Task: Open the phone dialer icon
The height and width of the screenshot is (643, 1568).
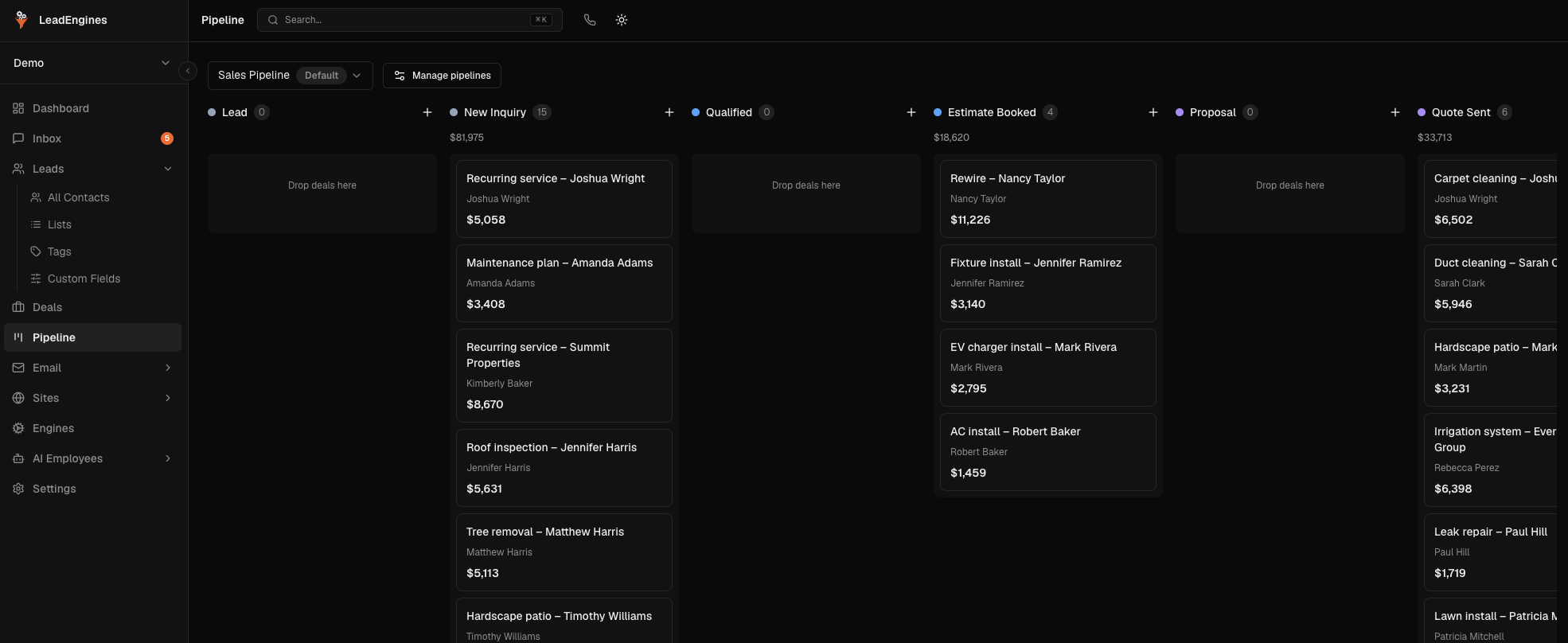Action: point(590,20)
